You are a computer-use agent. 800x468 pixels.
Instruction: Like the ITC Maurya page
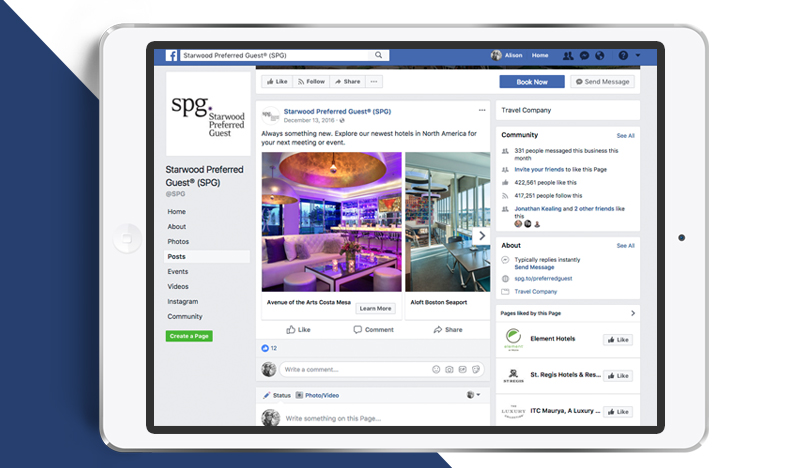pos(618,411)
